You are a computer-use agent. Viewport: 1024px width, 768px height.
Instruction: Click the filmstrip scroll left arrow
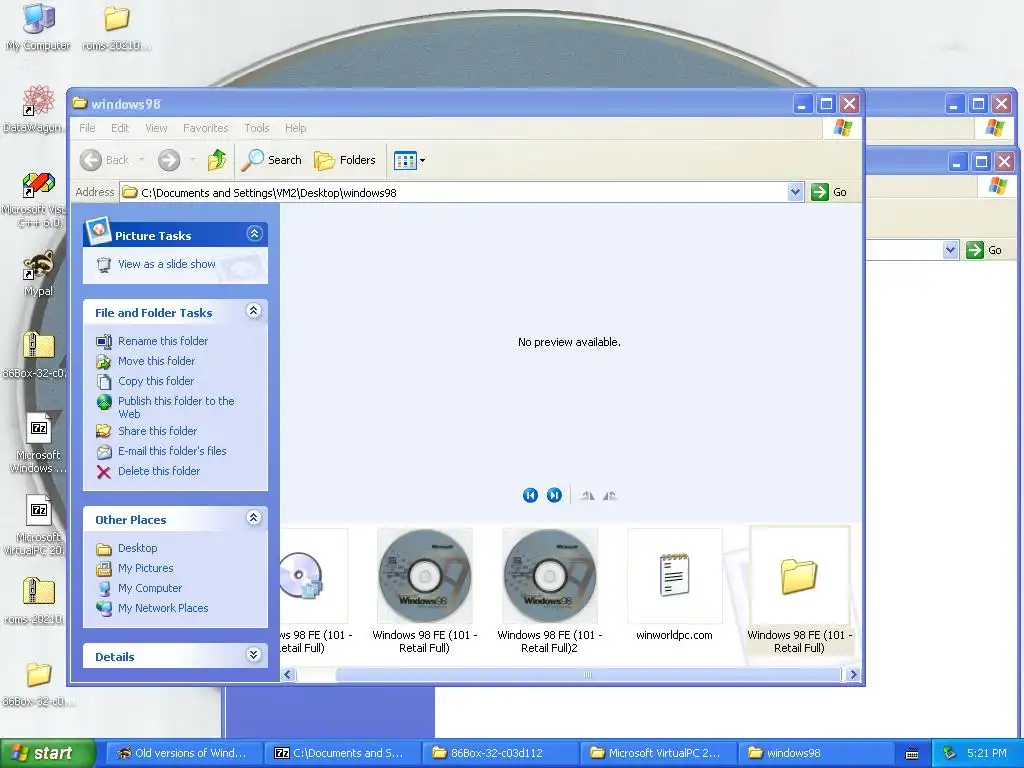[288, 675]
